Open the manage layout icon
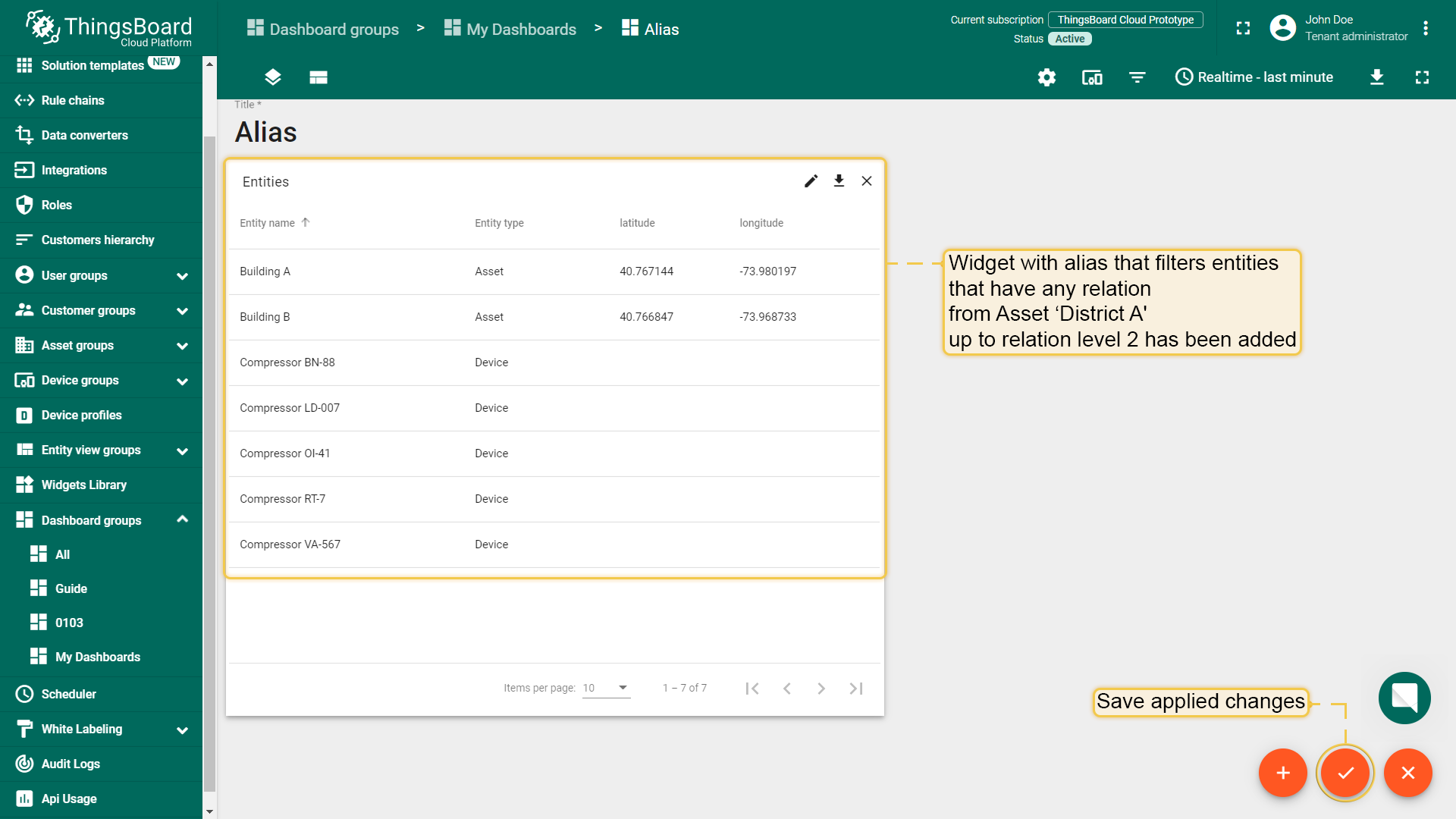1456x819 pixels. click(318, 77)
